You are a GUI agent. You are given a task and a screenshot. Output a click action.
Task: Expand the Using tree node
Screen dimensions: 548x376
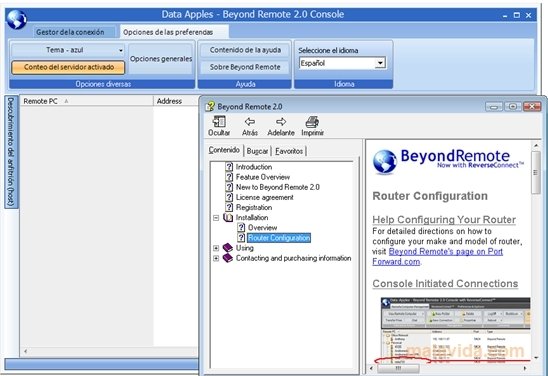[x=216, y=248]
